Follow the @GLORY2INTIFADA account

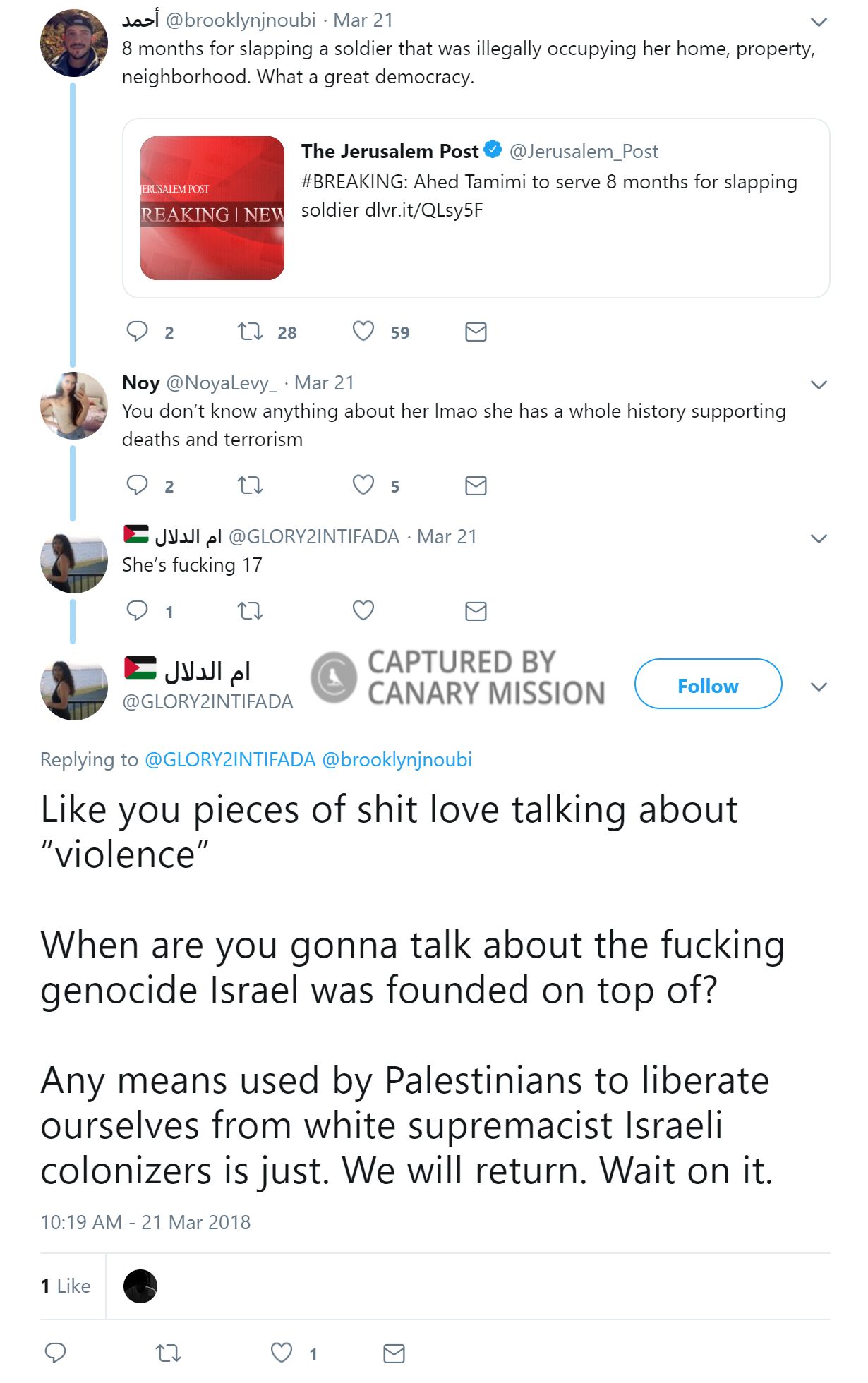[x=708, y=684]
